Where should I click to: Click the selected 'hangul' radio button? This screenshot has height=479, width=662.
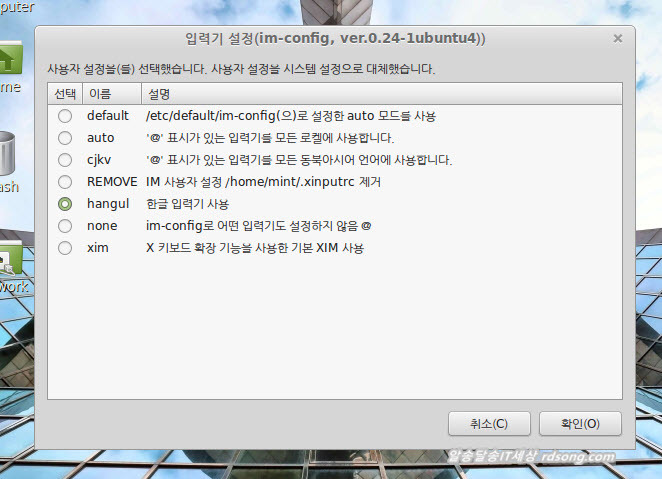click(65, 204)
